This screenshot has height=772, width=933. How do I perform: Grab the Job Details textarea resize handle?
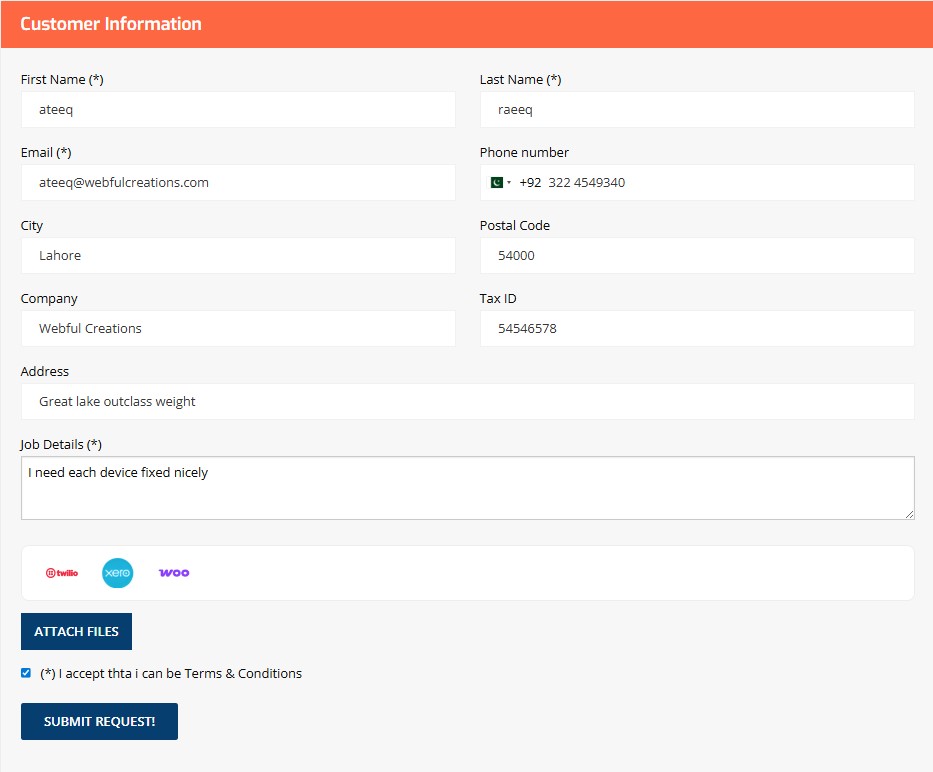[909, 514]
